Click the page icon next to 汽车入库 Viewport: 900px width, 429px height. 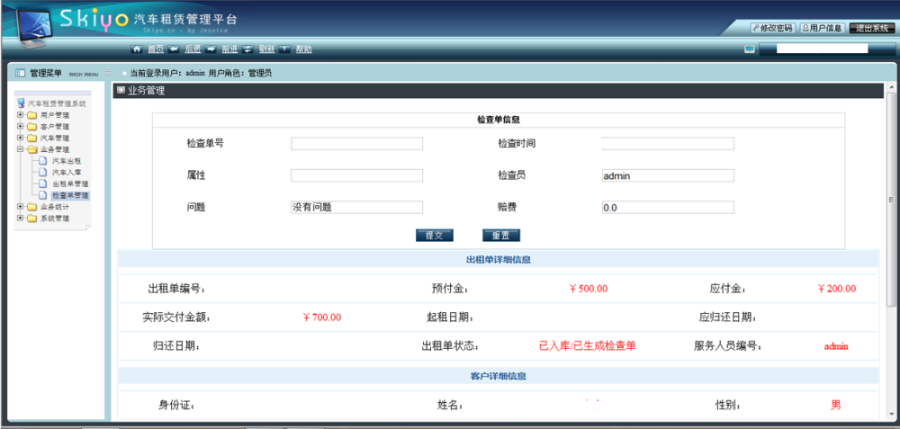coord(43,172)
